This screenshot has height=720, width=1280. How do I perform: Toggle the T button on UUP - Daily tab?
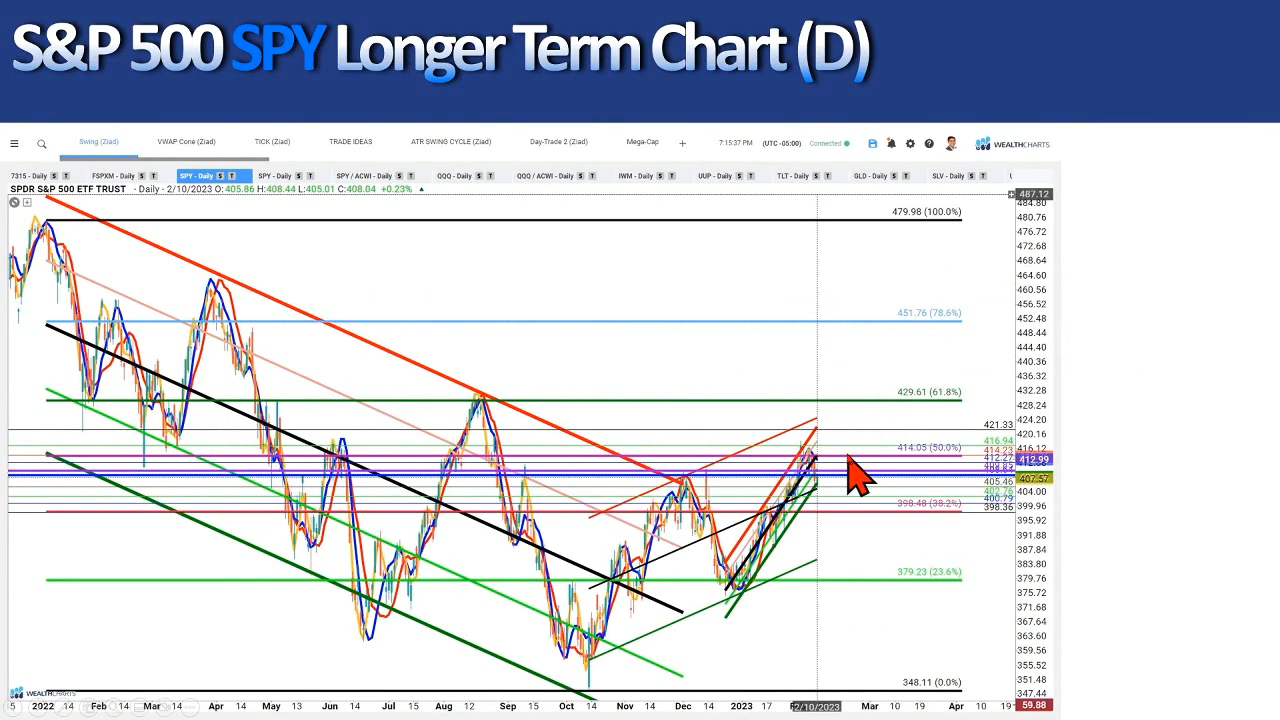pyautogui.click(x=749, y=176)
